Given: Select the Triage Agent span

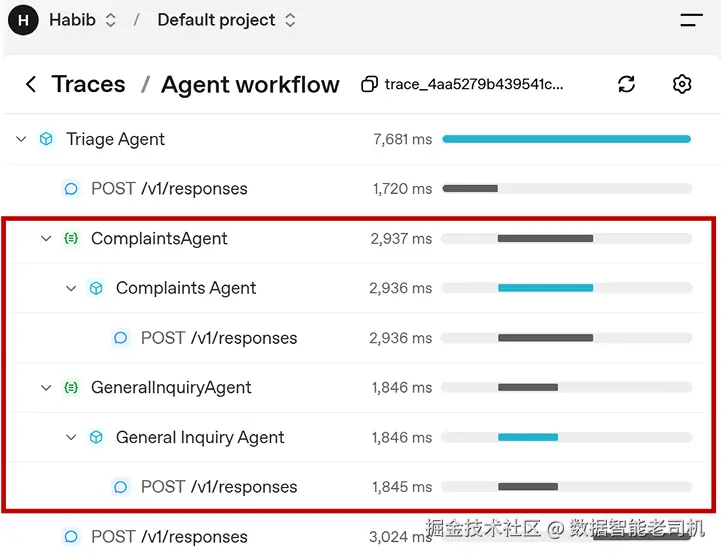Looking at the screenshot, I should click(x=115, y=139).
